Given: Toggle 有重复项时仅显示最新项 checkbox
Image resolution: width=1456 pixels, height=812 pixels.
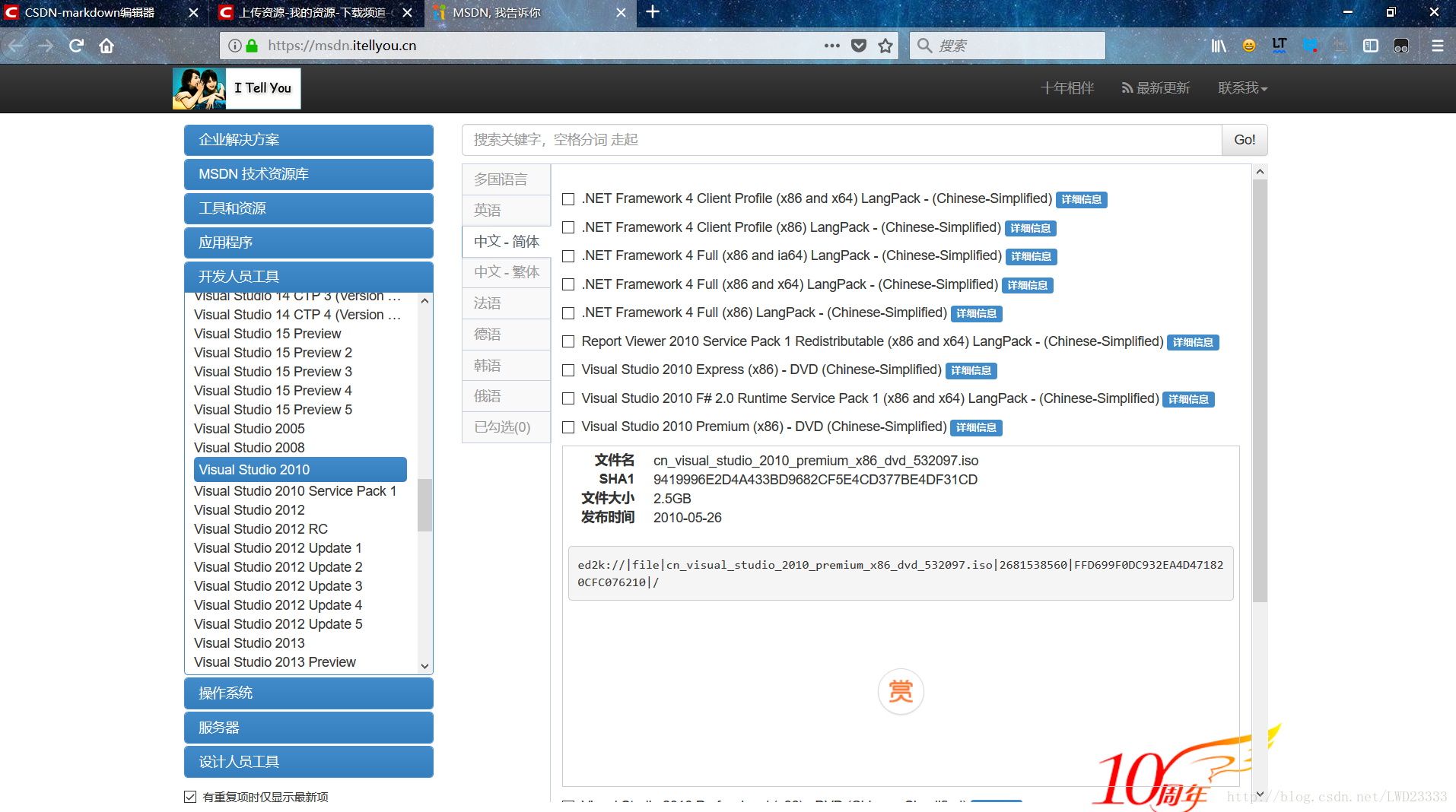Looking at the screenshot, I should pyautogui.click(x=190, y=797).
